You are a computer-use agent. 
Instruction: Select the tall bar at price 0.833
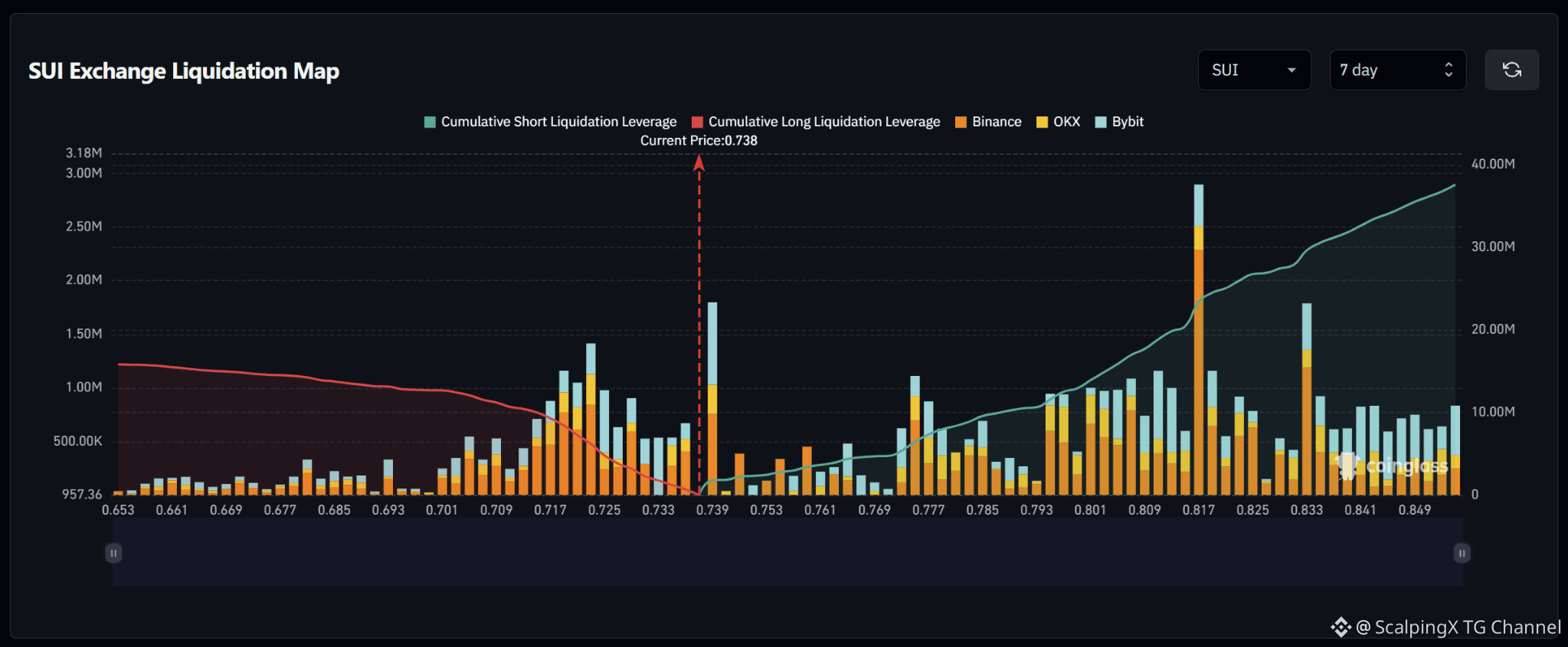pyautogui.click(x=1307, y=400)
